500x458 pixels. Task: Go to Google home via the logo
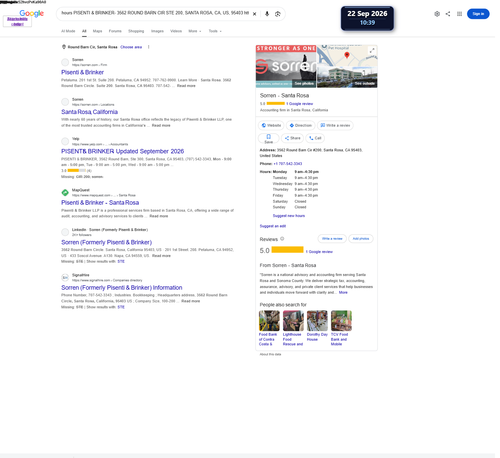(32, 13)
